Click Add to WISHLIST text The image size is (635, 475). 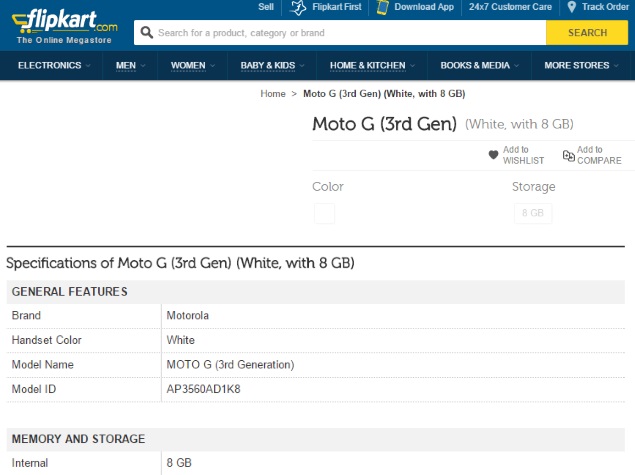[x=523, y=155]
